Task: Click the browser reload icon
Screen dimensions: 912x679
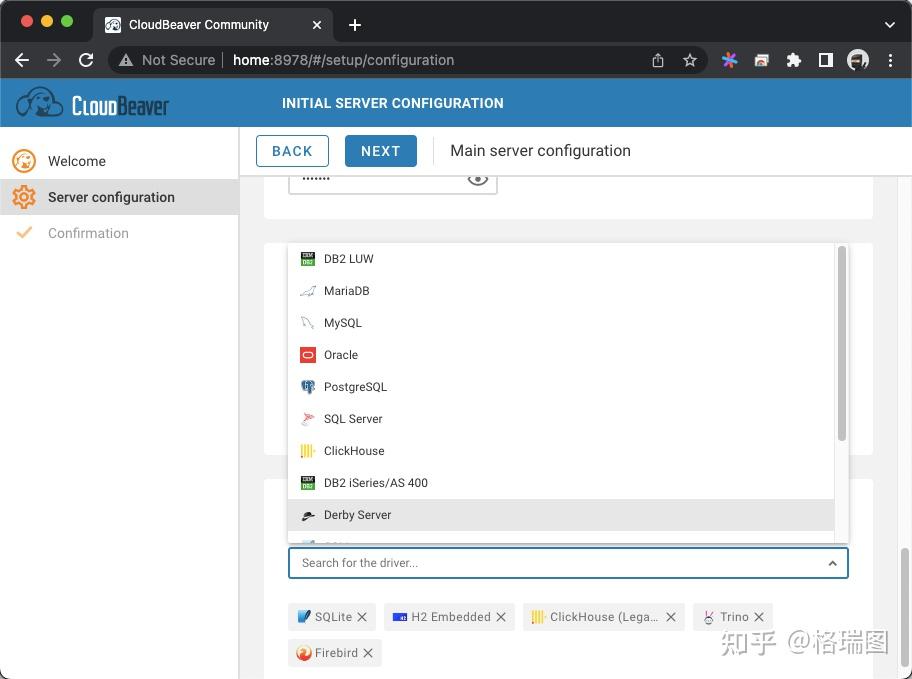Action: [86, 60]
